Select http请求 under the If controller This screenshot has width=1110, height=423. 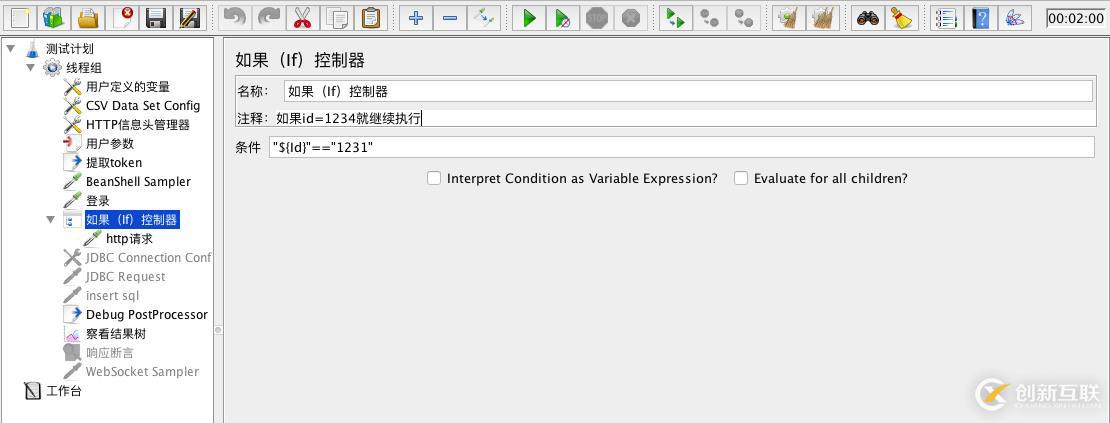[129, 239]
